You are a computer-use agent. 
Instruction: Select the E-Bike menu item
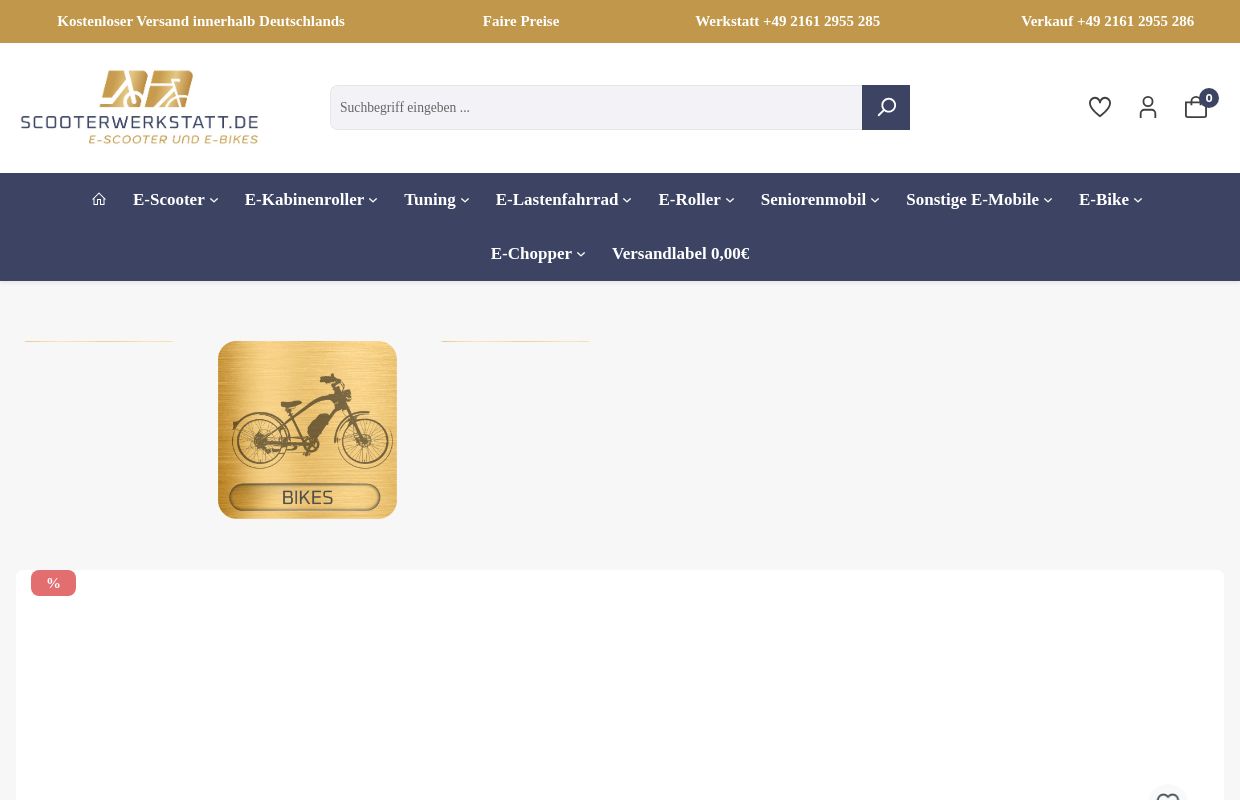pyautogui.click(x=1110, y=200)
